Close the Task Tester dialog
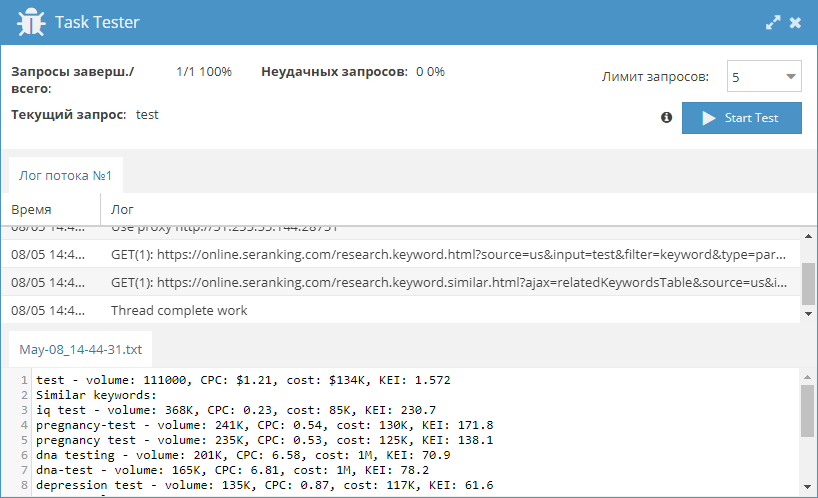 pos(795,22)
